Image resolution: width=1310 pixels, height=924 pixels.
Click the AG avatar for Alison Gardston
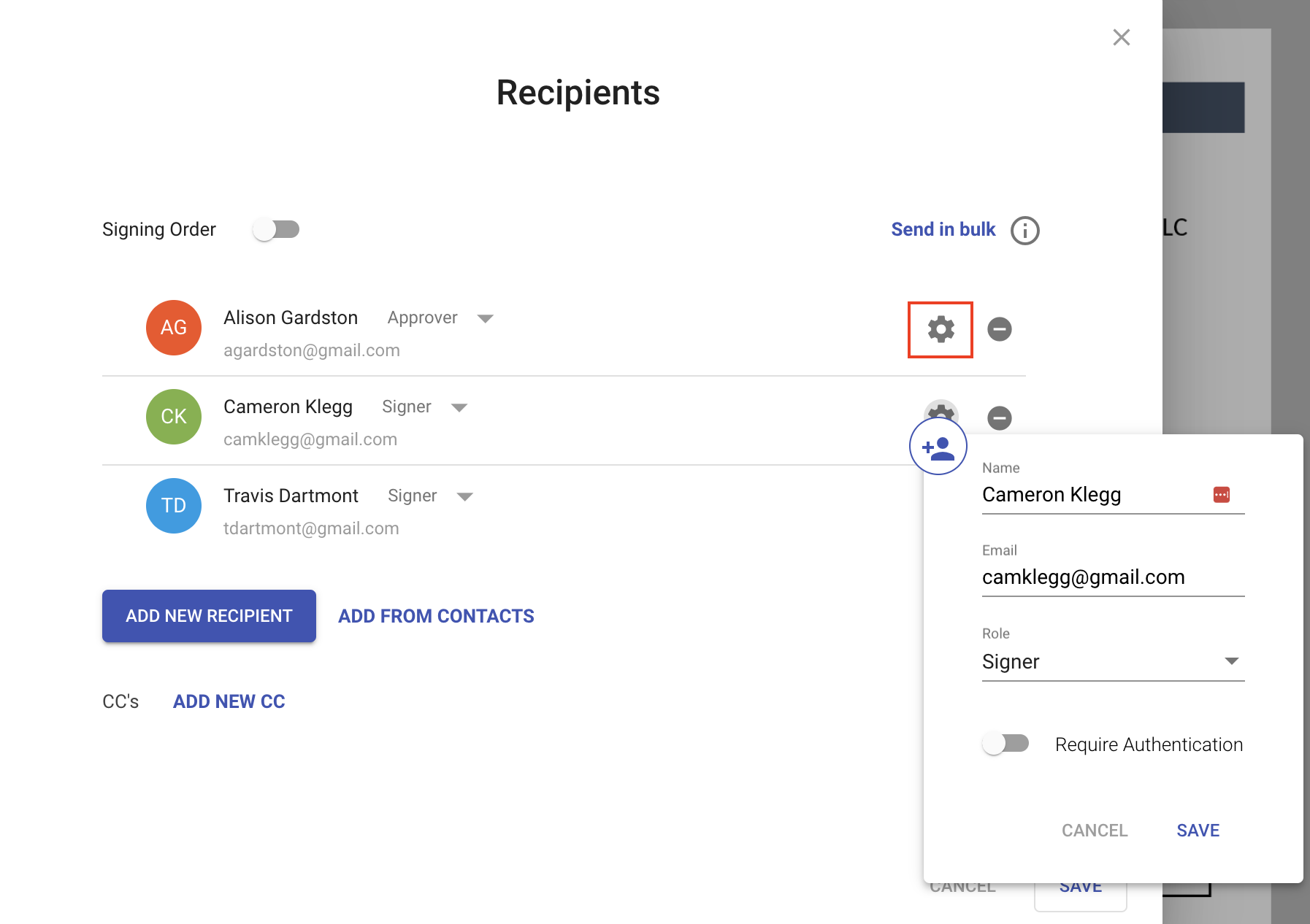[174, 328]
